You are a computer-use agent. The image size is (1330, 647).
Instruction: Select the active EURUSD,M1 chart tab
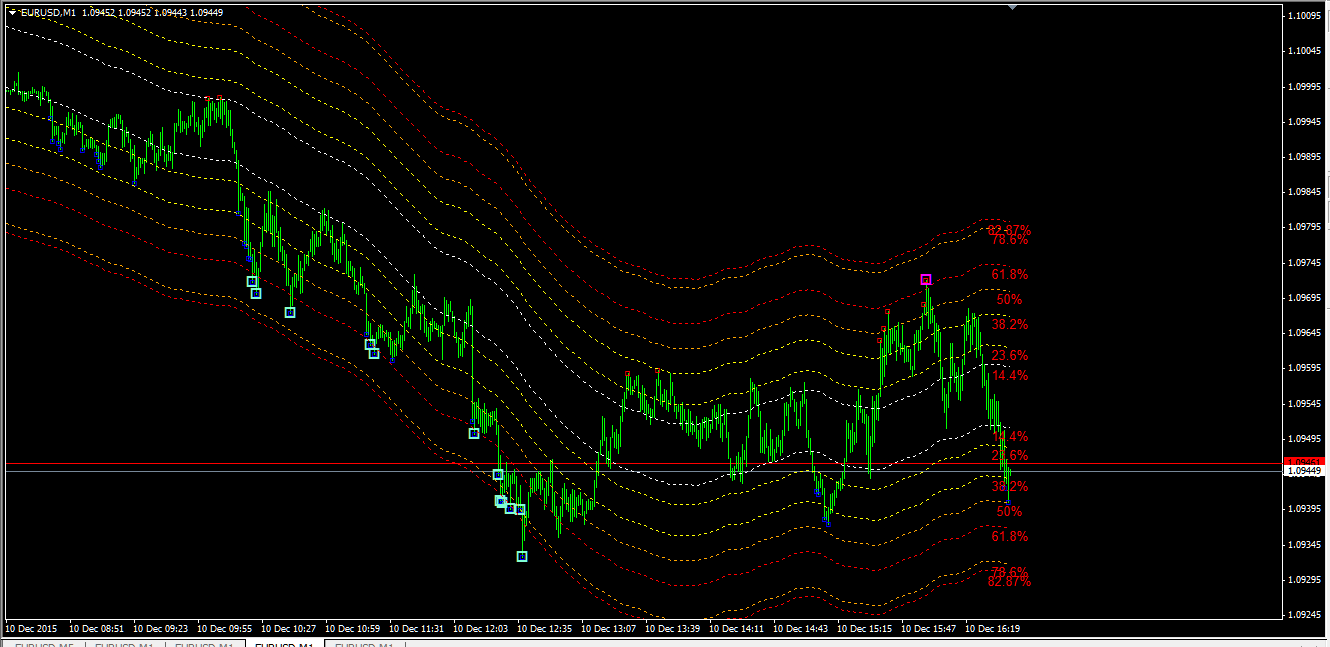284,645
